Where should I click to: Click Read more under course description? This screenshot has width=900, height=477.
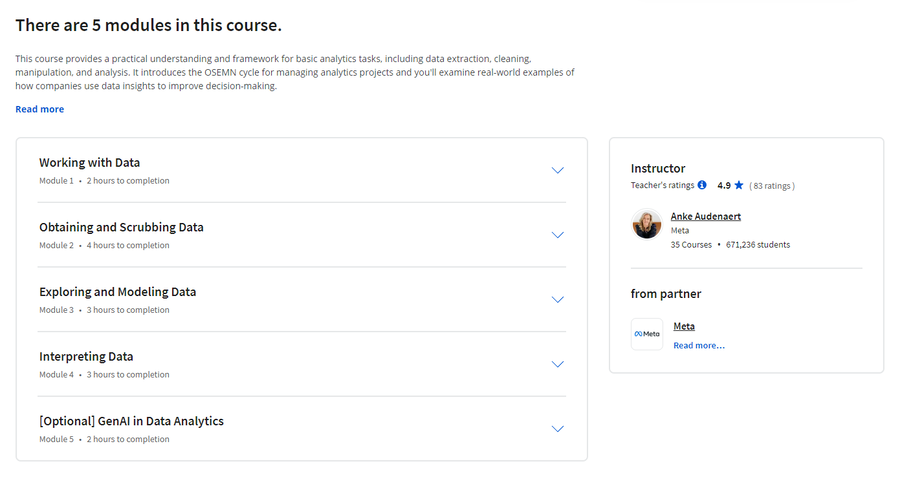click(40, 109)
